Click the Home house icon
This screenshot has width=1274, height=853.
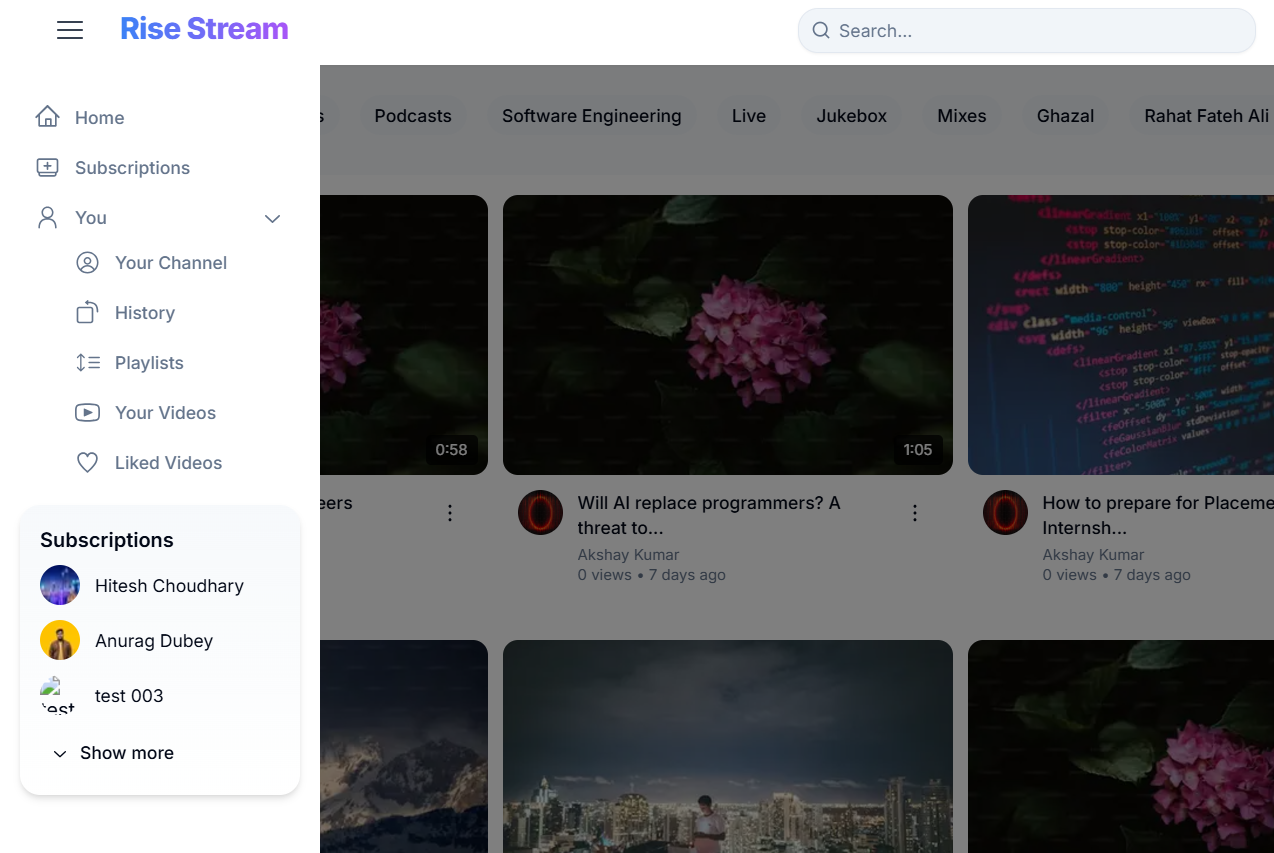click(x=47, y=117)
